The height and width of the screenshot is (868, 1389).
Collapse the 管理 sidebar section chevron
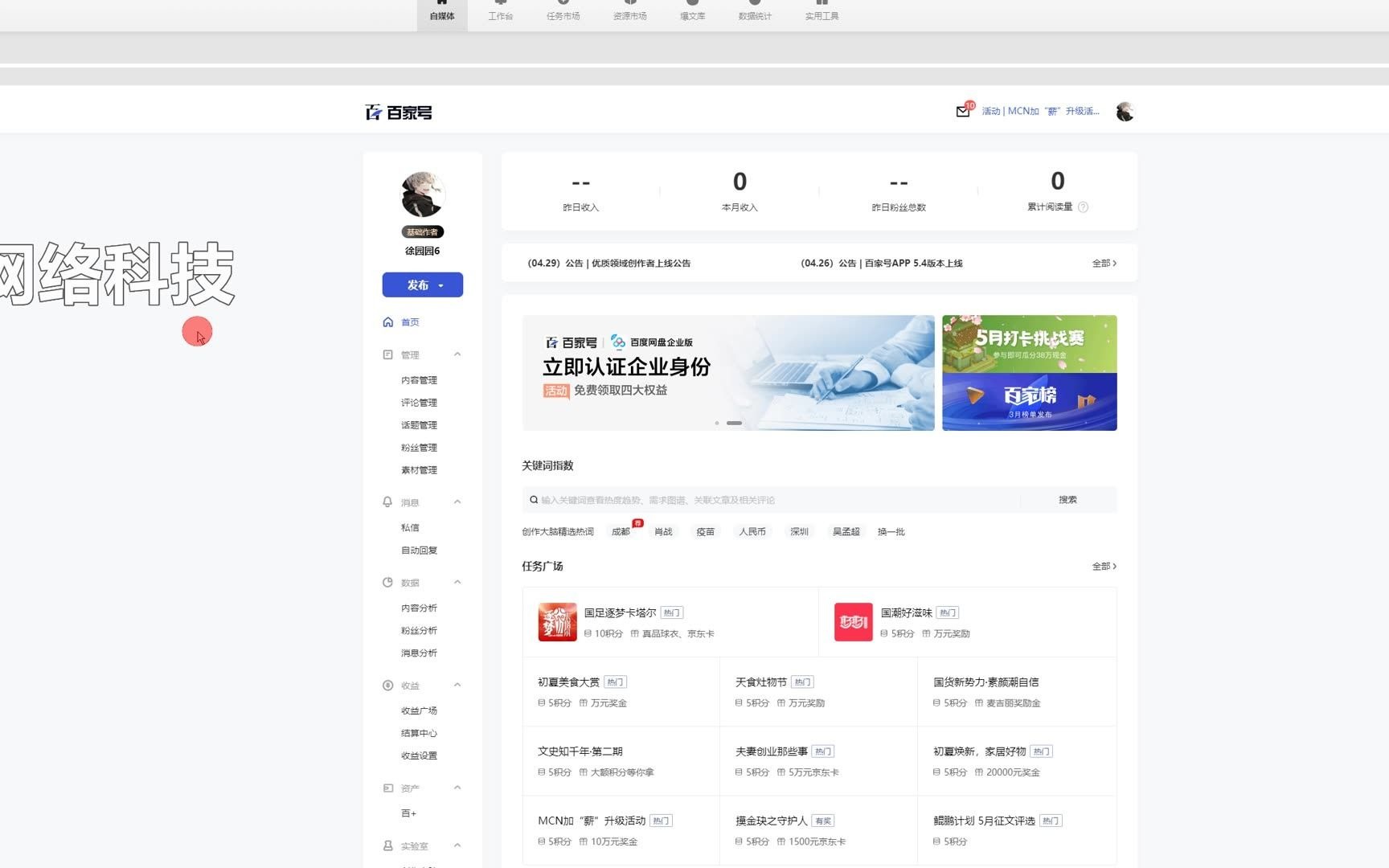(457, 354)
